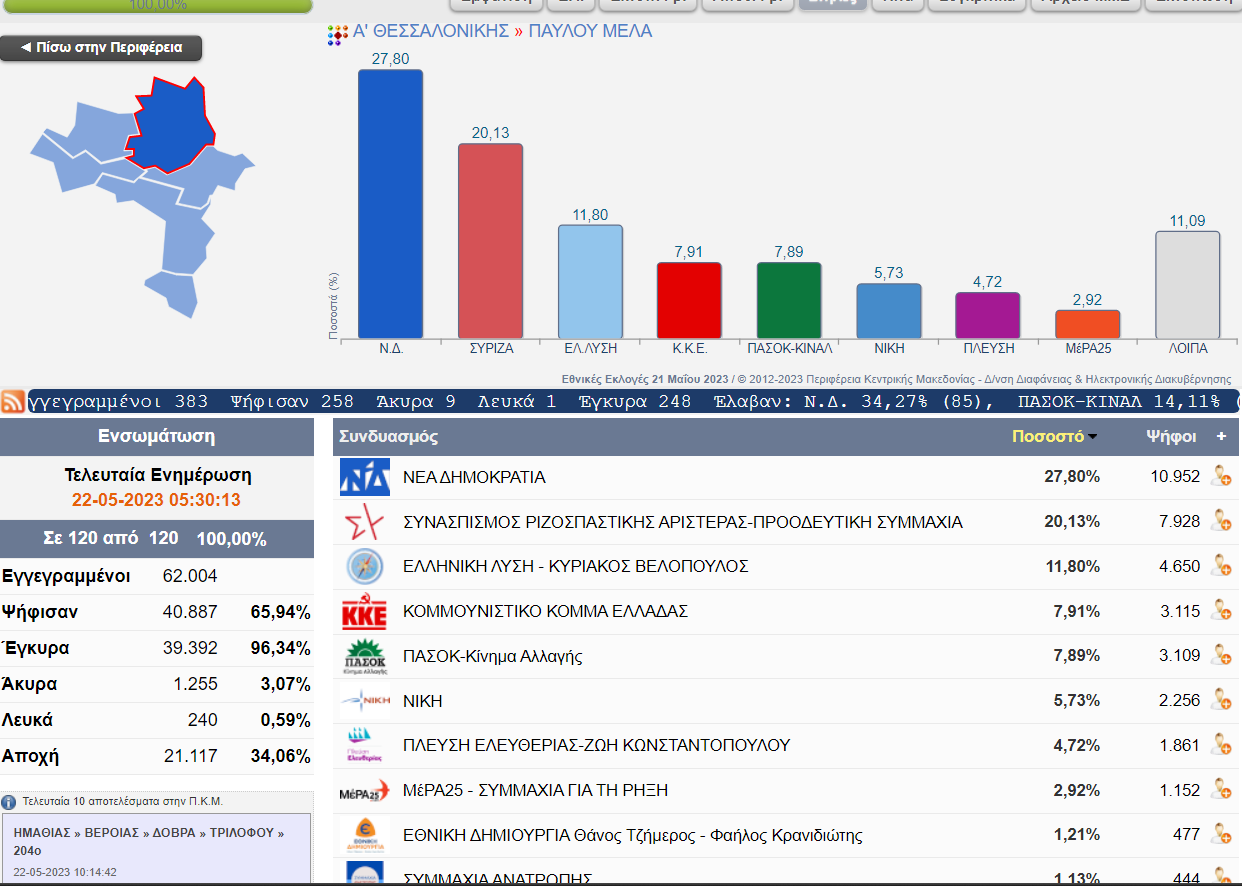The image size is (1242, 886).
Task: Click the ΣΥΡΙΖΑ star logo
Action: (x=364, y=522)
